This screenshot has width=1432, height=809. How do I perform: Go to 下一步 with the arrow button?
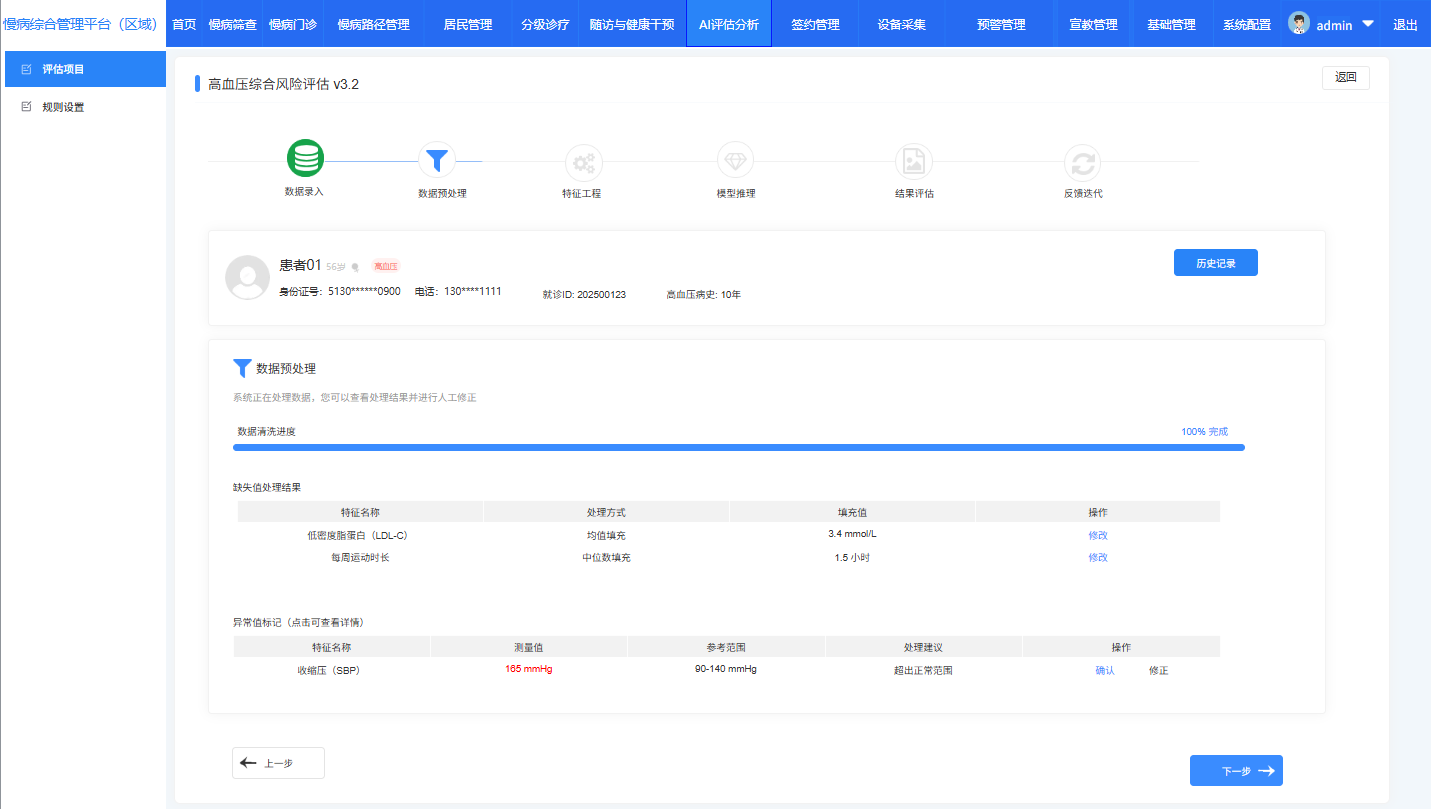pos(1236,771)
